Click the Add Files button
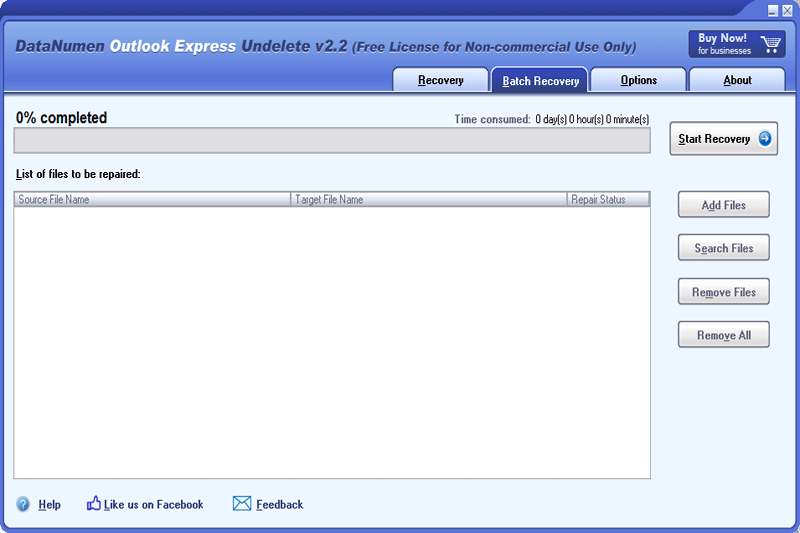Viewport: 800px width, 533px height. pyautogui.click(x=723, y=205)
